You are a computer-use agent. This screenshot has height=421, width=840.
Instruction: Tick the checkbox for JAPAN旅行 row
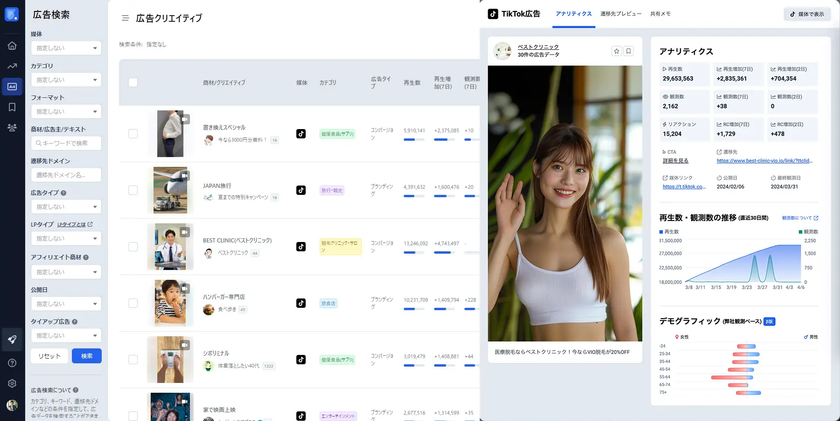tap(133, 190)
